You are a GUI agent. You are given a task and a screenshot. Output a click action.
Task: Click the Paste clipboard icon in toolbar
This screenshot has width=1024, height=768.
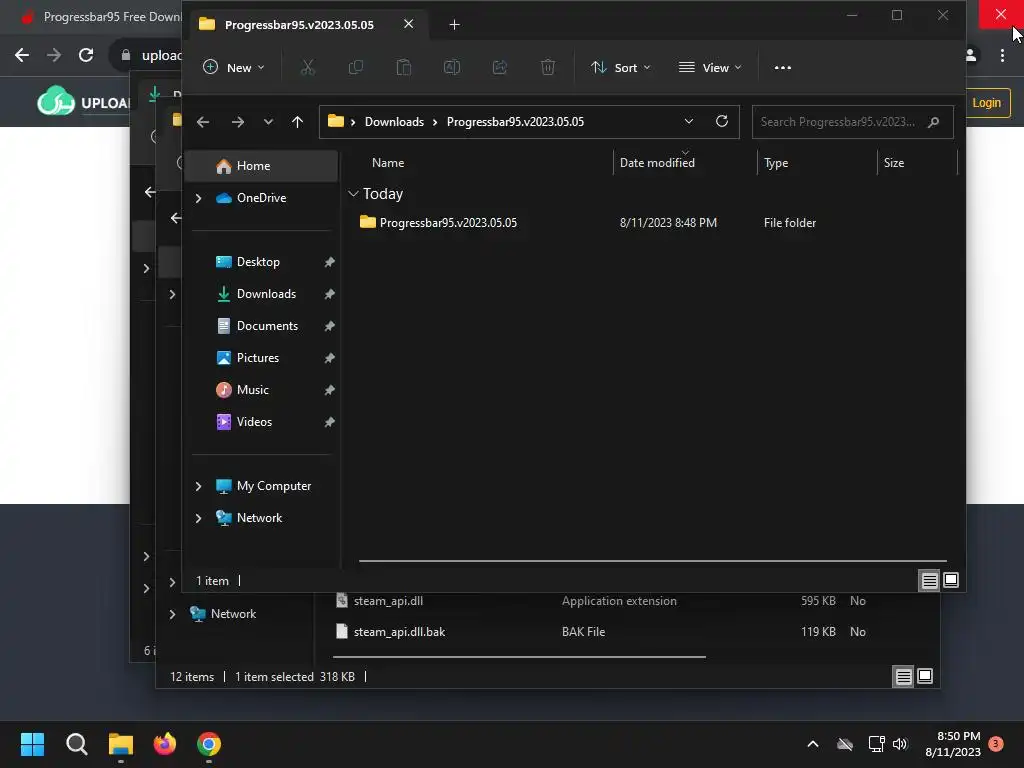pyautogui.click(x=404, y=67)
